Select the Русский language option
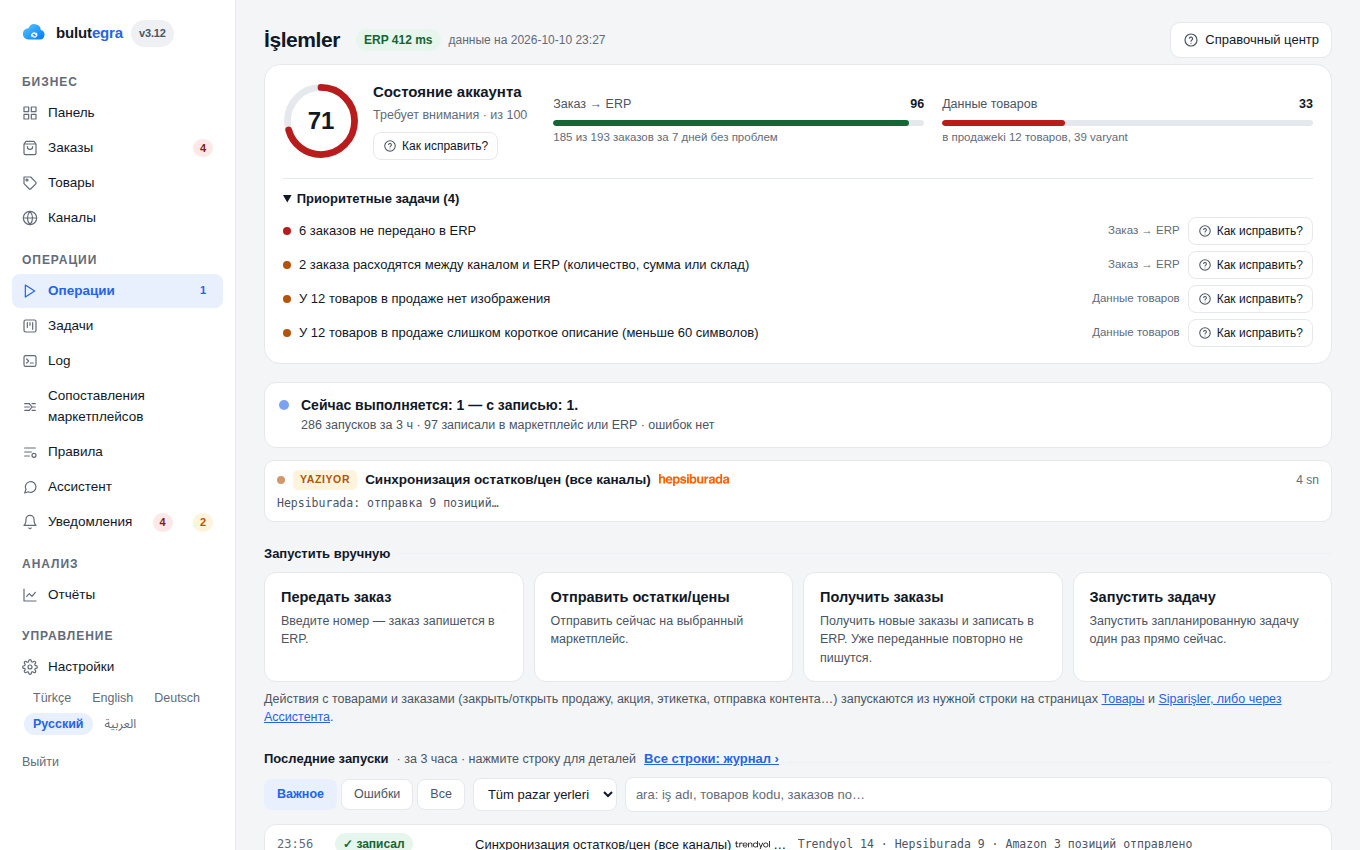Screen dimensions: 1360x850 (58, 724)
